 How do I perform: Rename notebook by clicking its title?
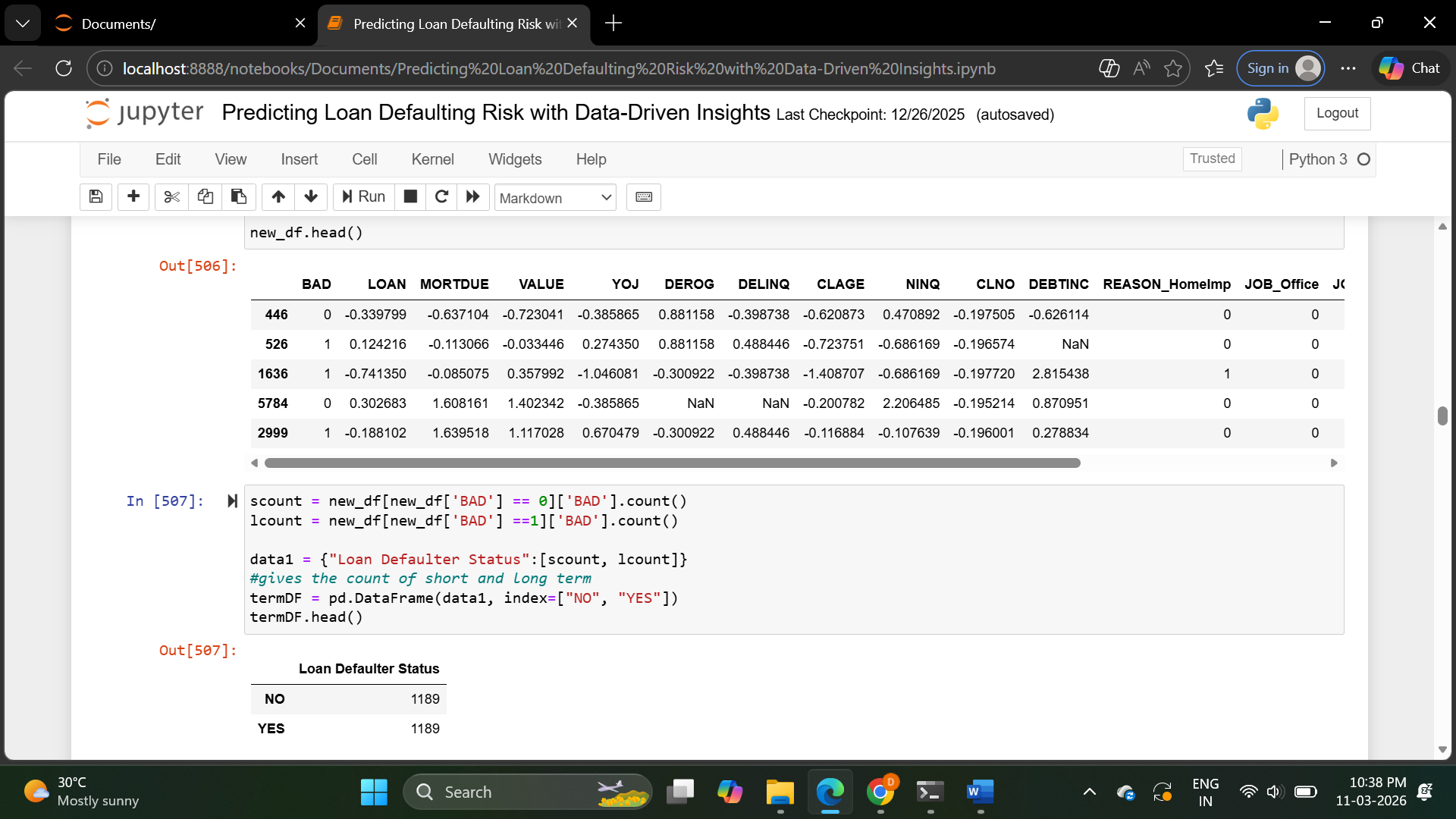pos(496,112)
